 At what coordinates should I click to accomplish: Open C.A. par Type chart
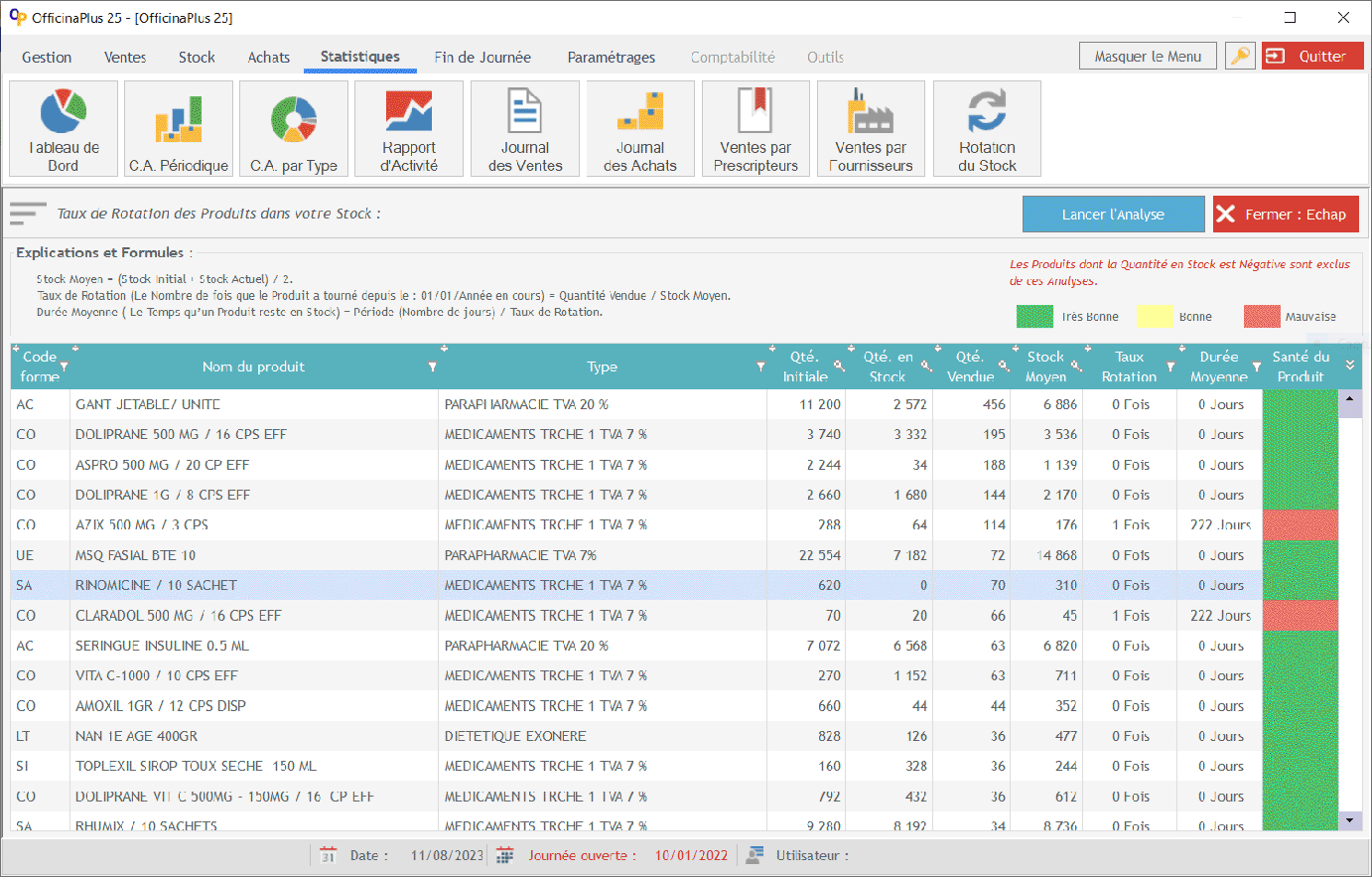point(294,129)
